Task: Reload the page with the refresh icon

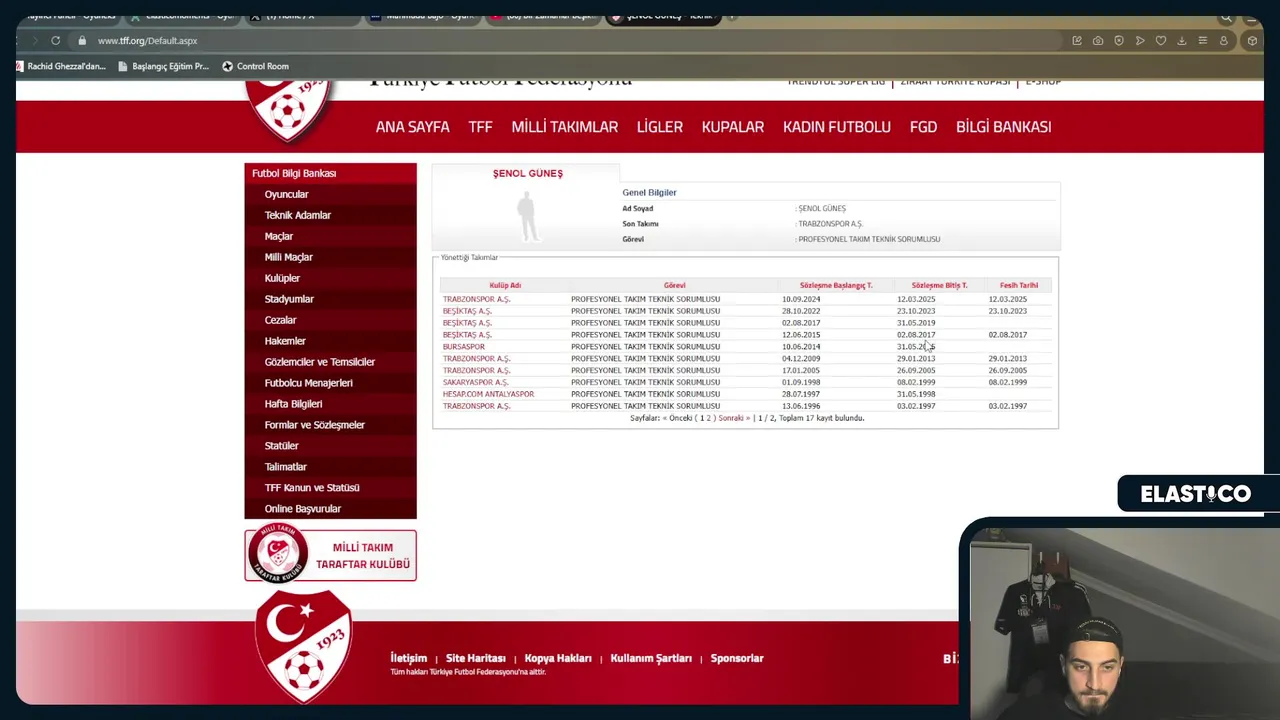Action: pos(56,41)
